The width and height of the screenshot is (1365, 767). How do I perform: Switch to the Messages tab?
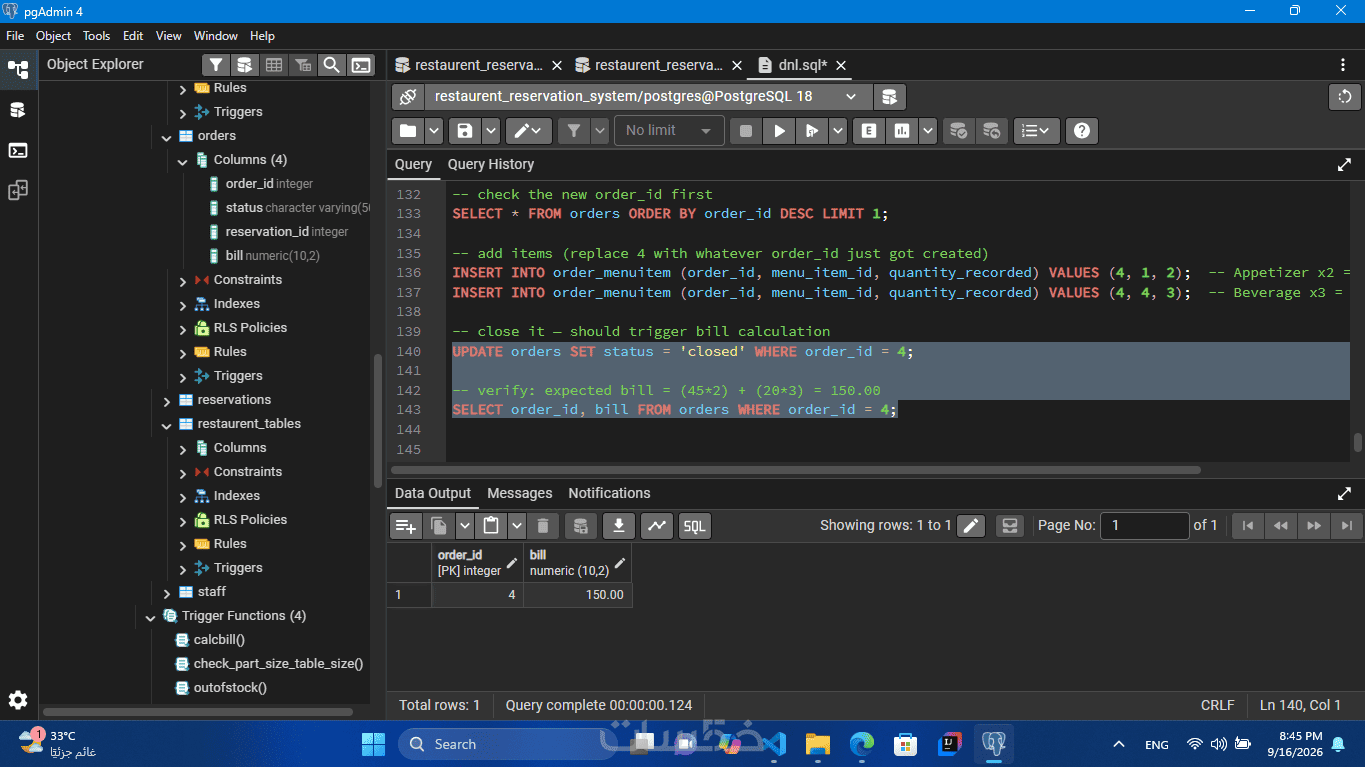coord(519,493)
